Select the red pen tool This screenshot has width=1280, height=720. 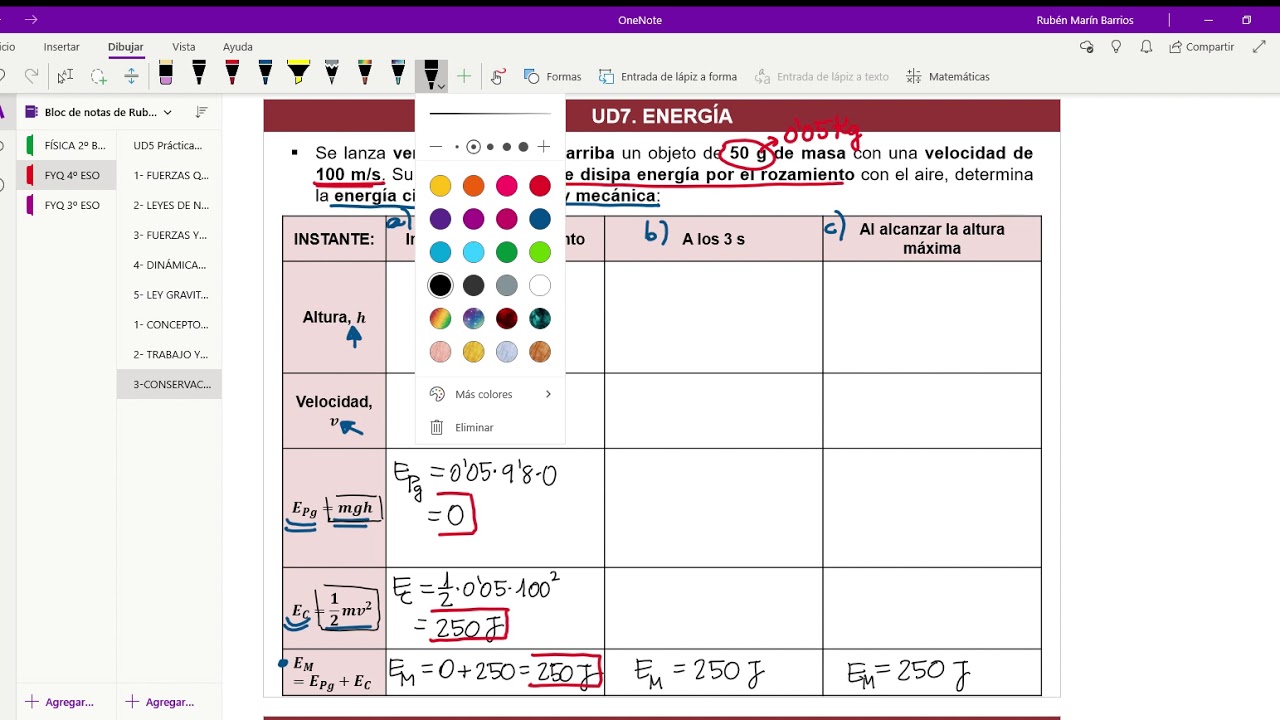[x=232, y=74]
